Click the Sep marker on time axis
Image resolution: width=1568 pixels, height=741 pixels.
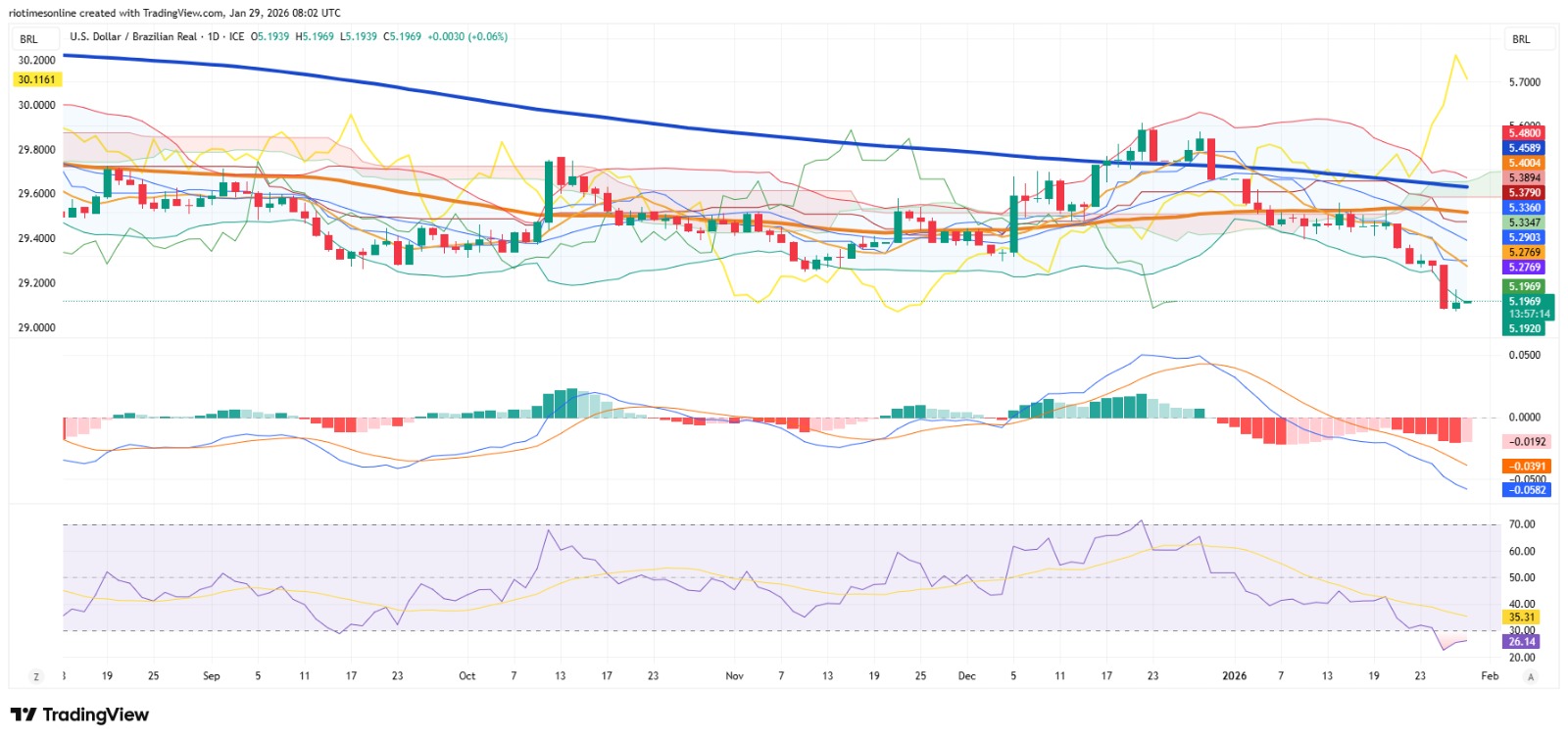[x=212, y=676]
